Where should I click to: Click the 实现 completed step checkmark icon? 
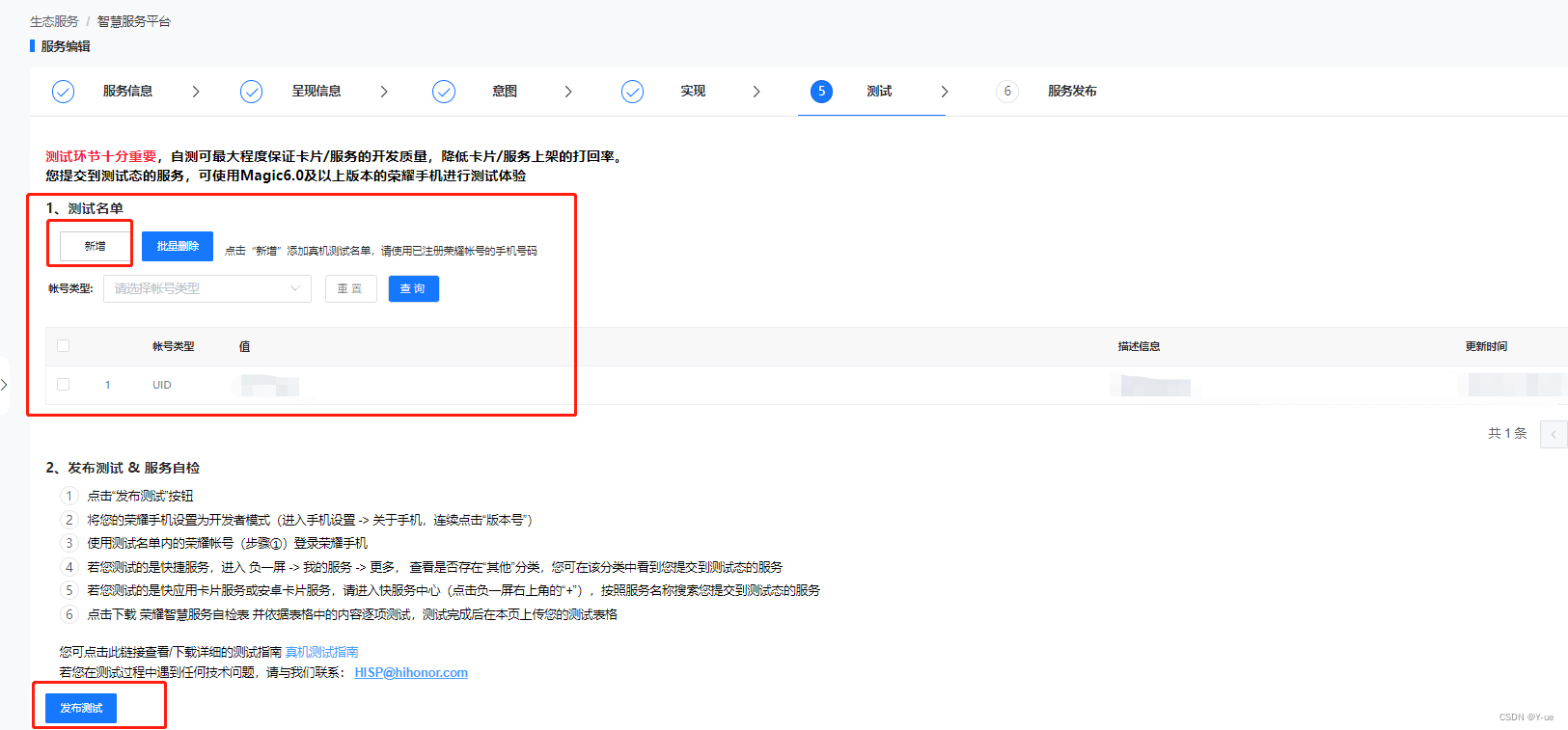click(632, 92)
